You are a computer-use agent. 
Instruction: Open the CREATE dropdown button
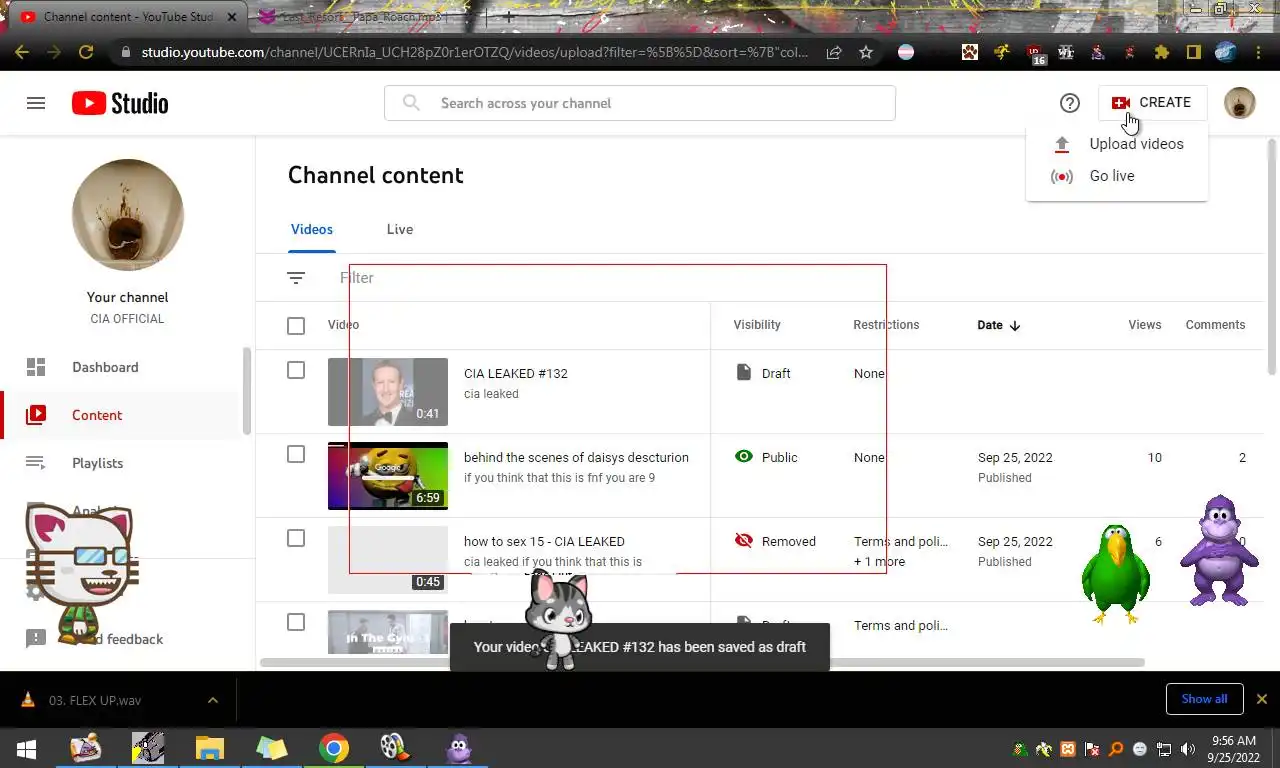1152,103
